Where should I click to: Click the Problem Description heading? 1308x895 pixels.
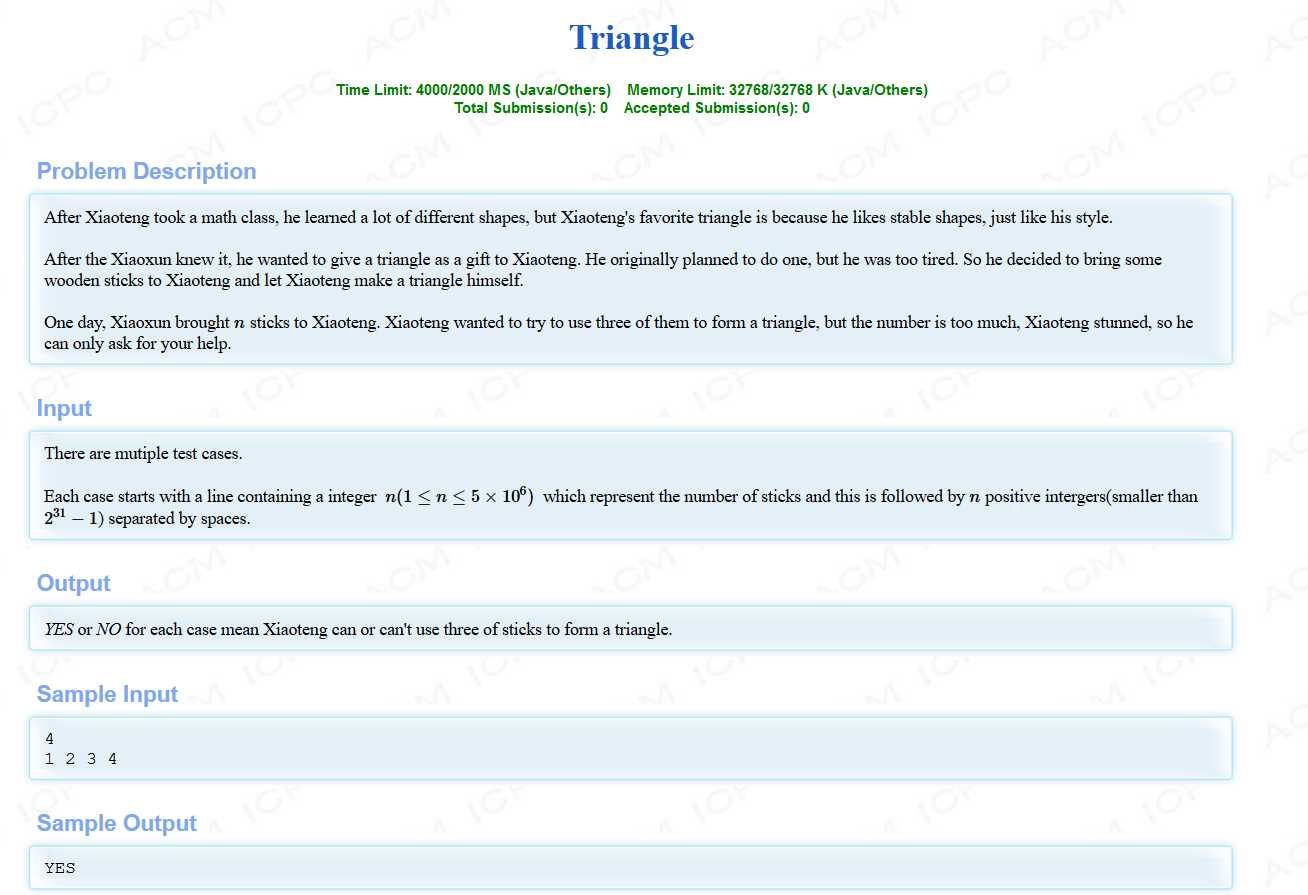click(147, 171)
